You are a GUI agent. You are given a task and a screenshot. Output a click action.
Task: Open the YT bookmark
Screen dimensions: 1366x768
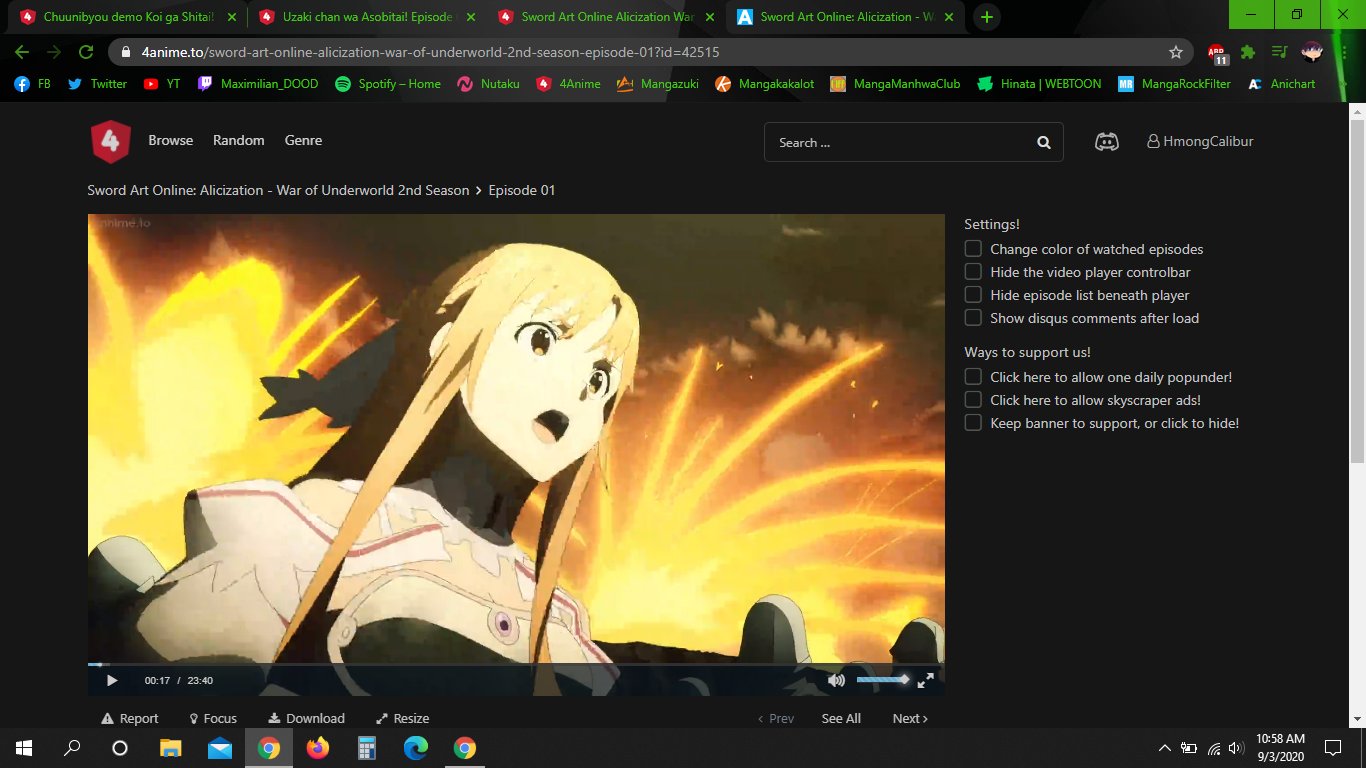(x=162, y=84)
